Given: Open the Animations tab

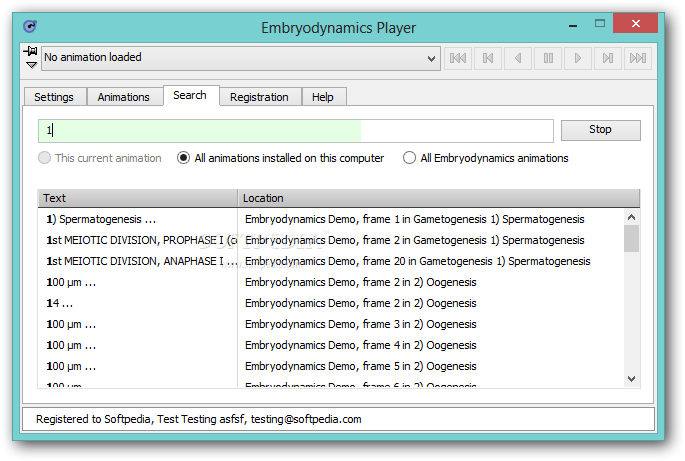Looking at the screenshot, I should (124, 97).
